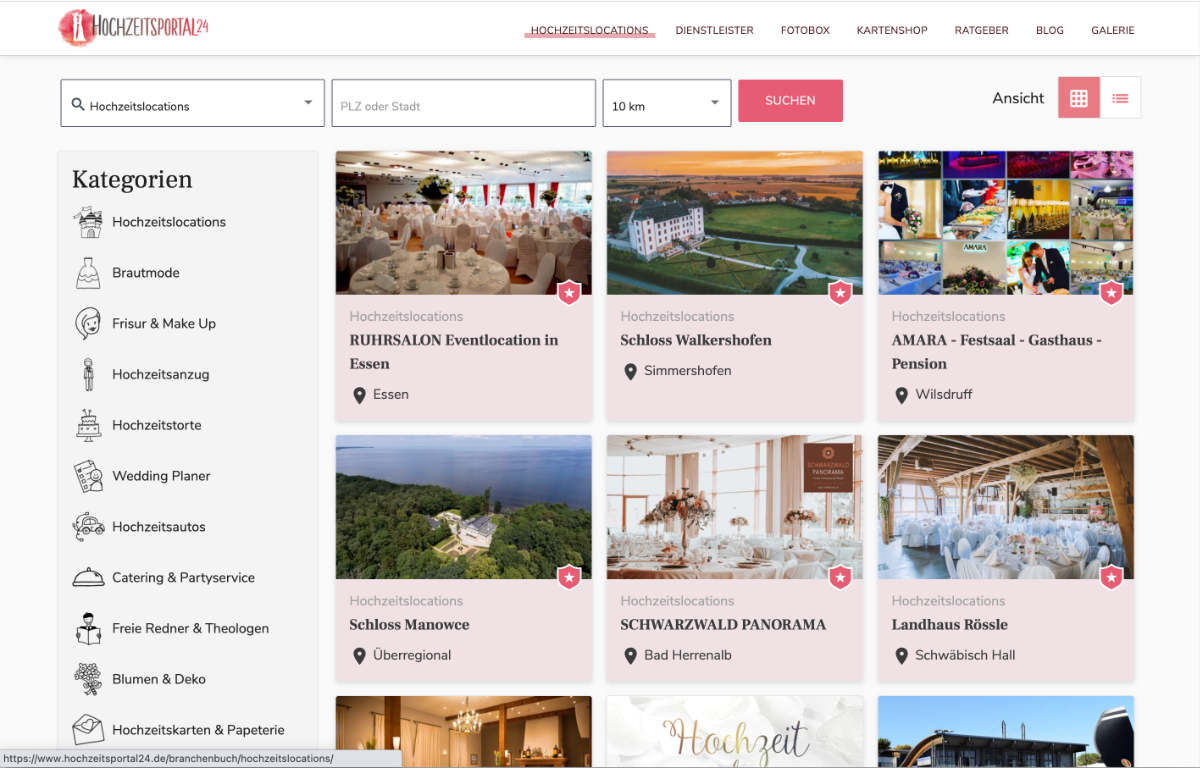Switch to grid view layout
Image resolution: width=1200 pixels, height=768 pixels.
click(x=1078, y=98)
